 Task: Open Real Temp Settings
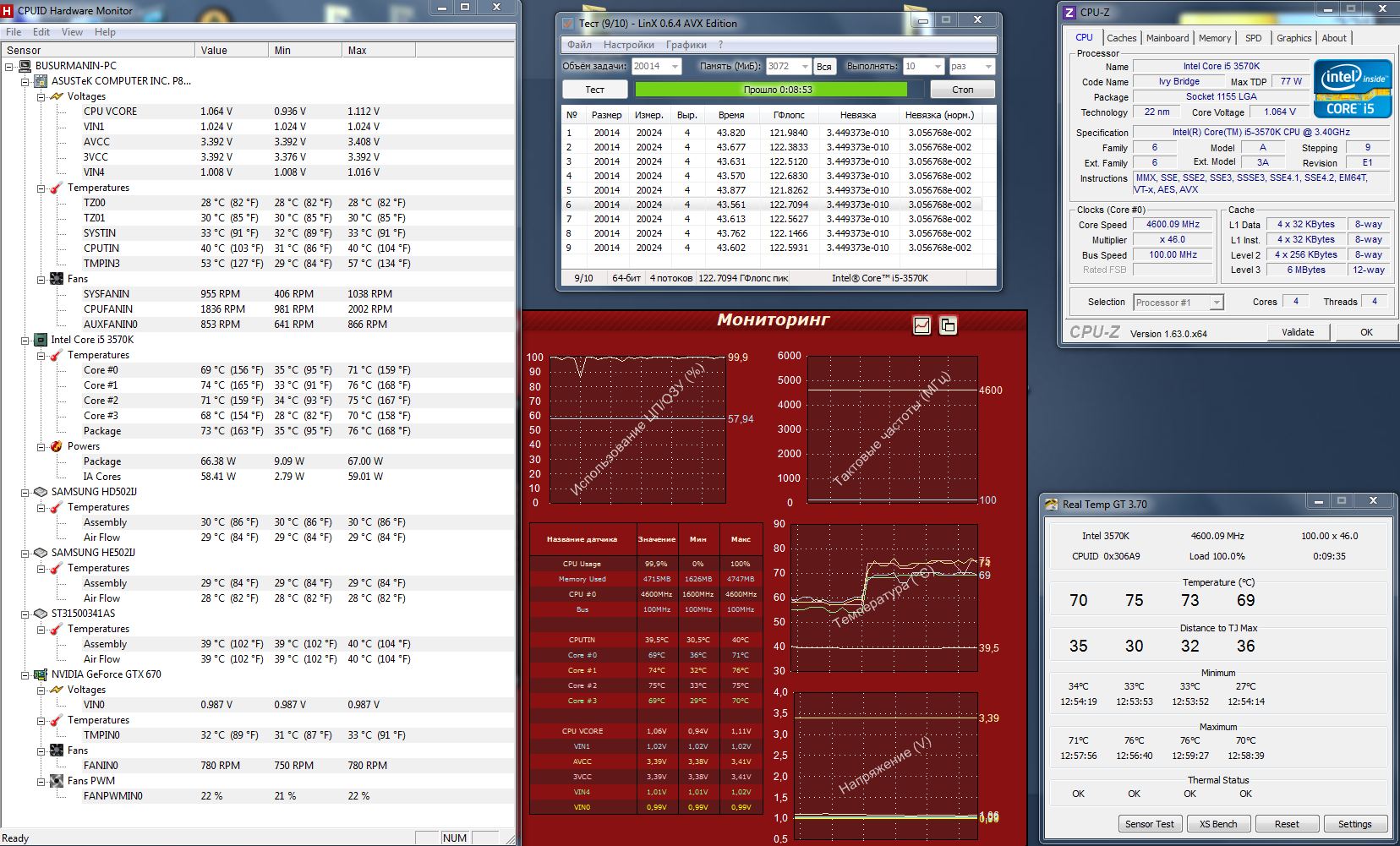pyautogui.click(x=1354, y=824)
